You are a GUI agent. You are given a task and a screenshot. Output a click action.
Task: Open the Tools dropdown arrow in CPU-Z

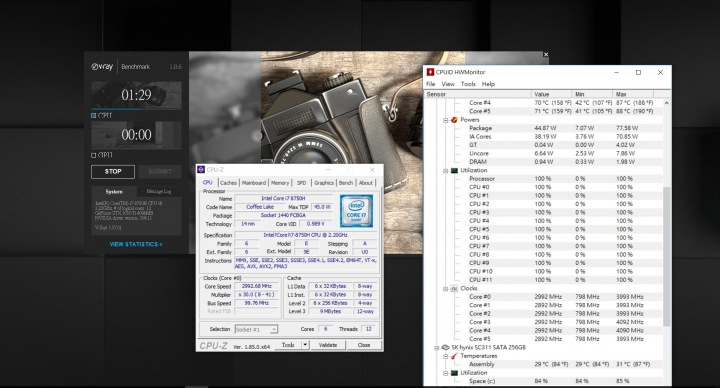coord(305,345)
